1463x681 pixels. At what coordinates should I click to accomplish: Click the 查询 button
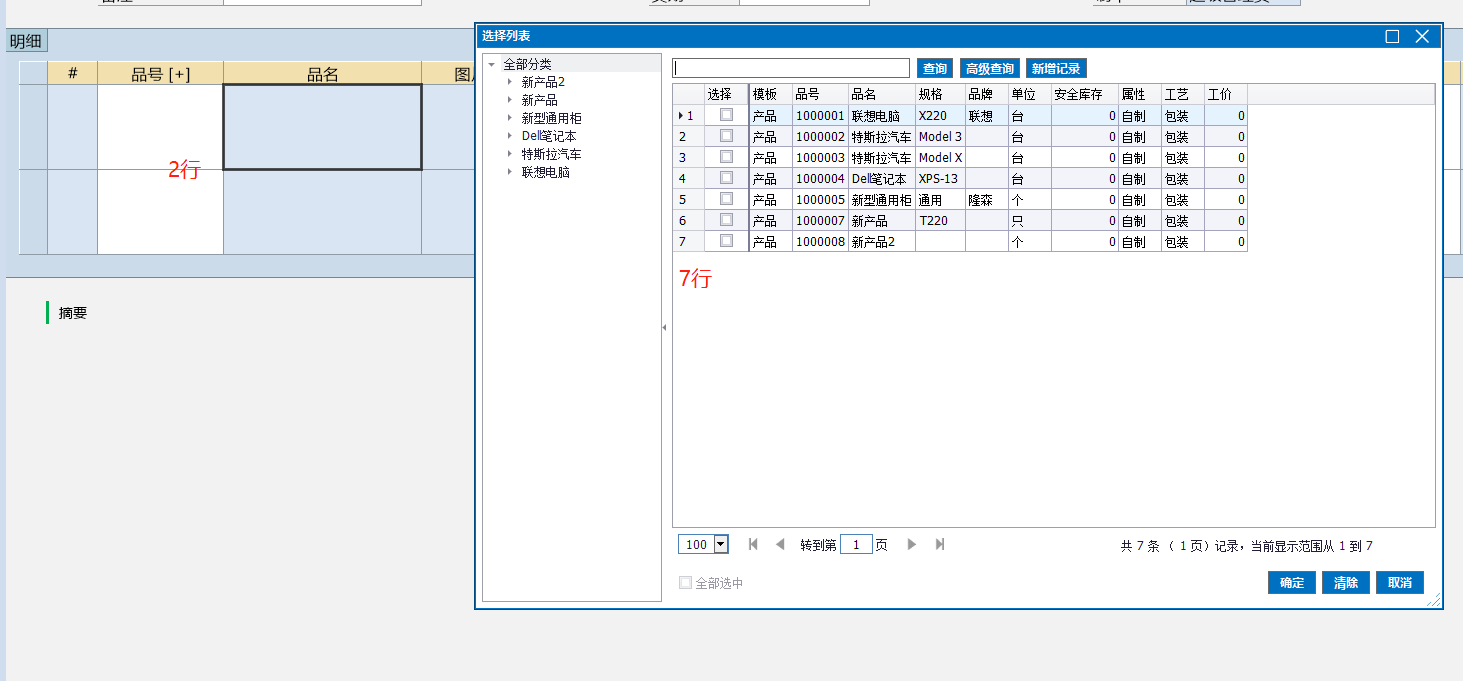[934, 68]
